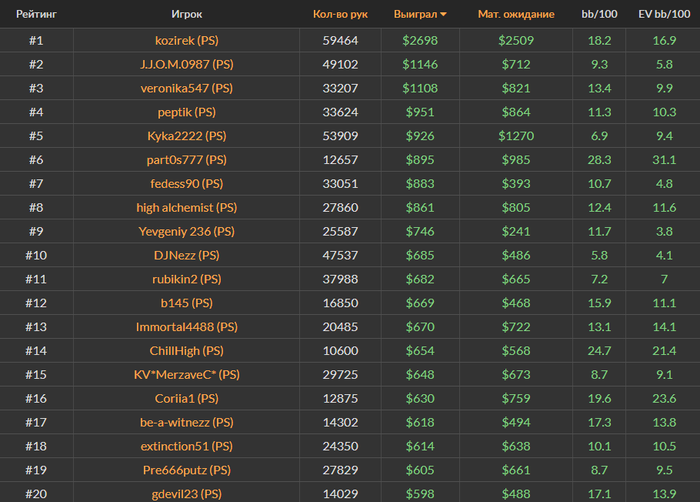Open DJNezz (PS) player link
The width and height of the screenshot is (700, 502).
187,255
